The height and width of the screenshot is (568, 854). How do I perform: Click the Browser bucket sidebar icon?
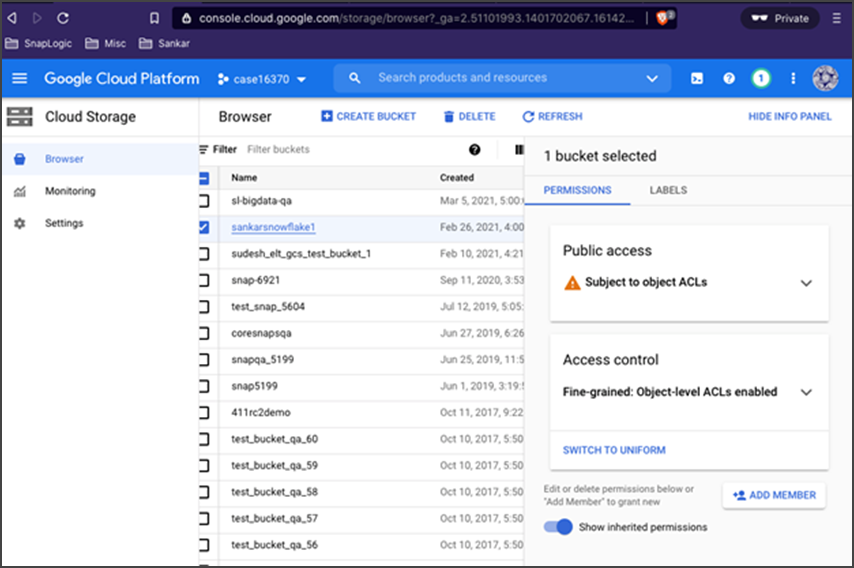click(20, 159)
